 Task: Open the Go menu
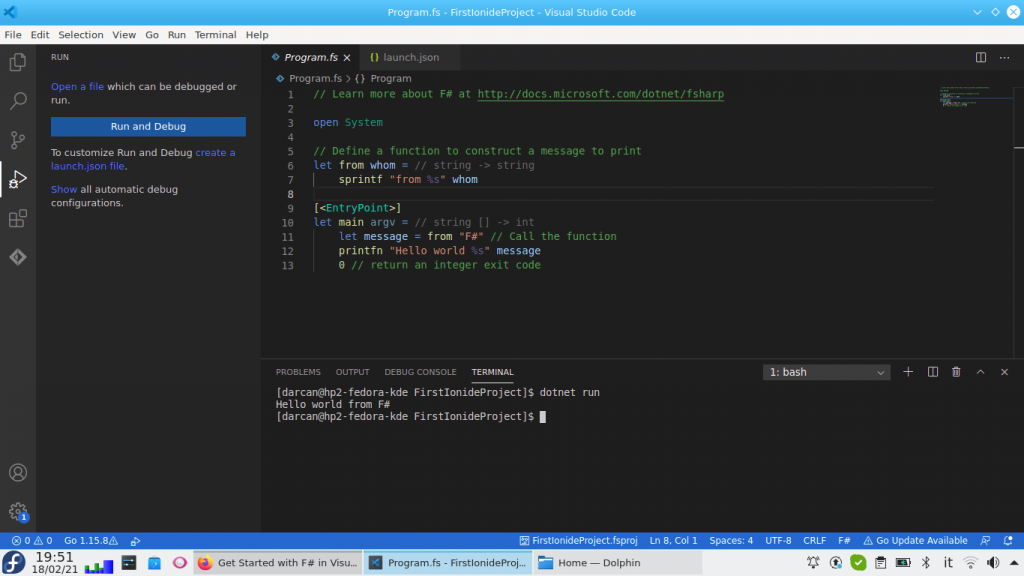click(152, 35)
